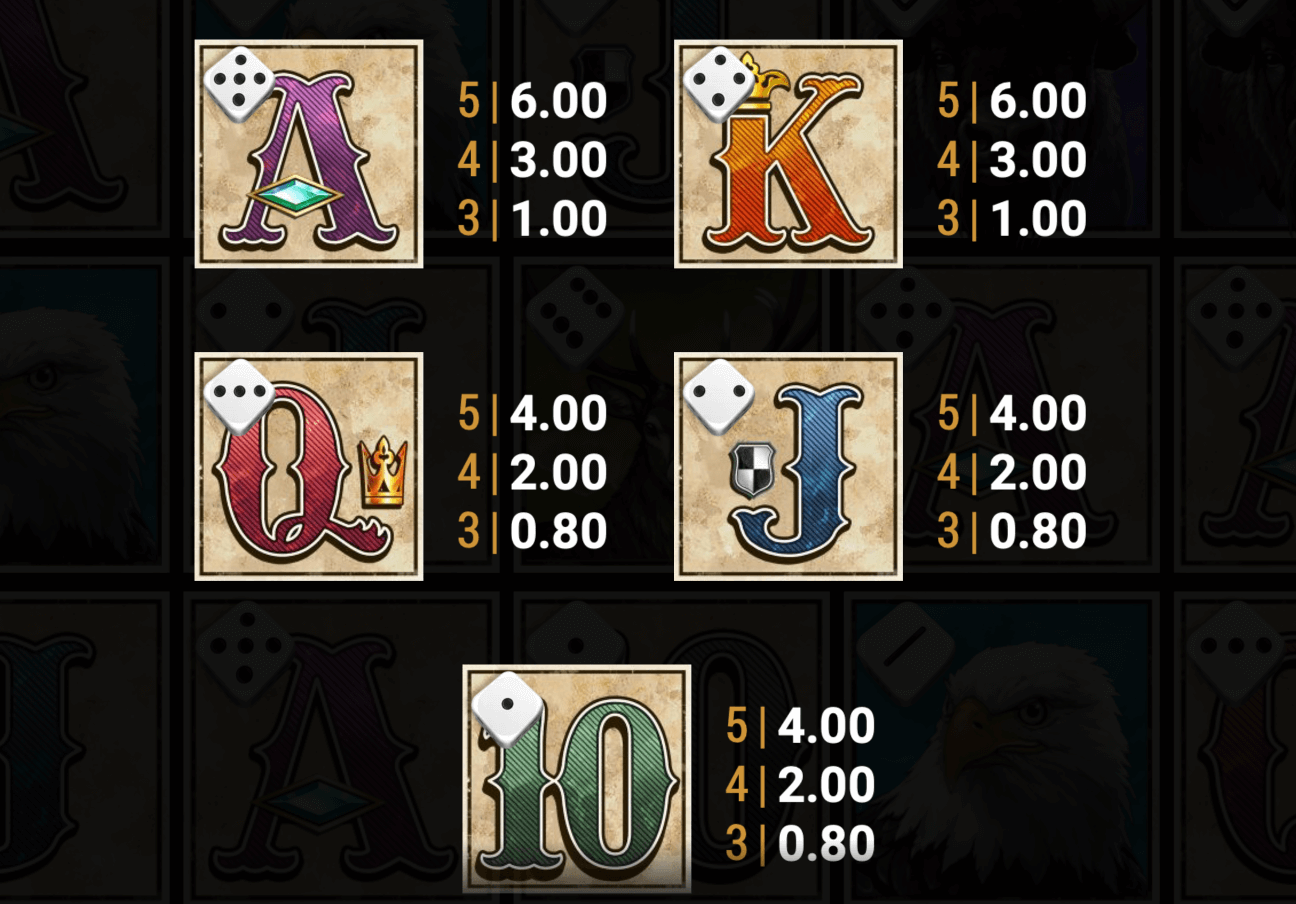Screen dimensions: 1296x904
Task: Click the orange K symbol tile
Action: (788, 154)
